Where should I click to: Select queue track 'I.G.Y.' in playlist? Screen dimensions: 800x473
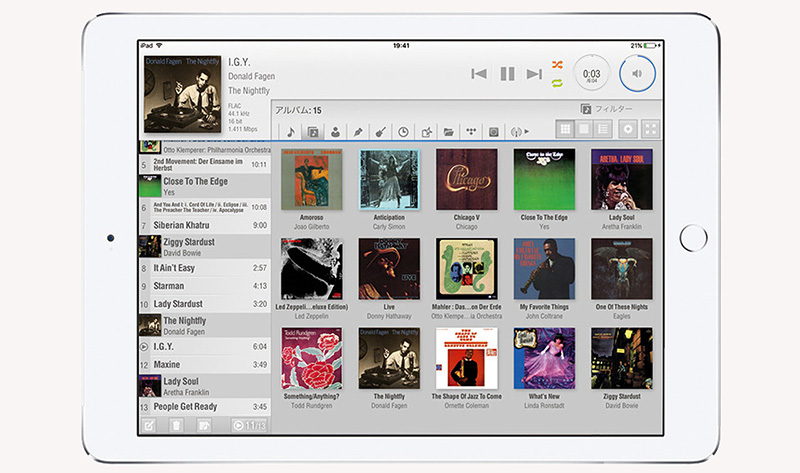[x=205, y=346]
